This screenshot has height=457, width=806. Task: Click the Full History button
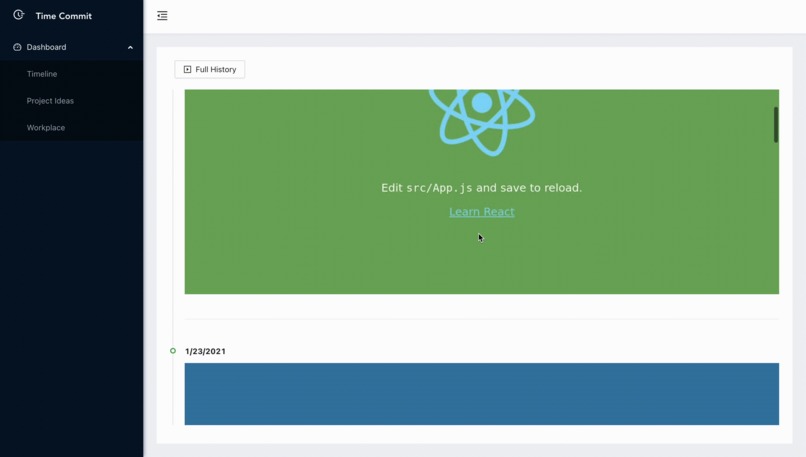point(210,69)
